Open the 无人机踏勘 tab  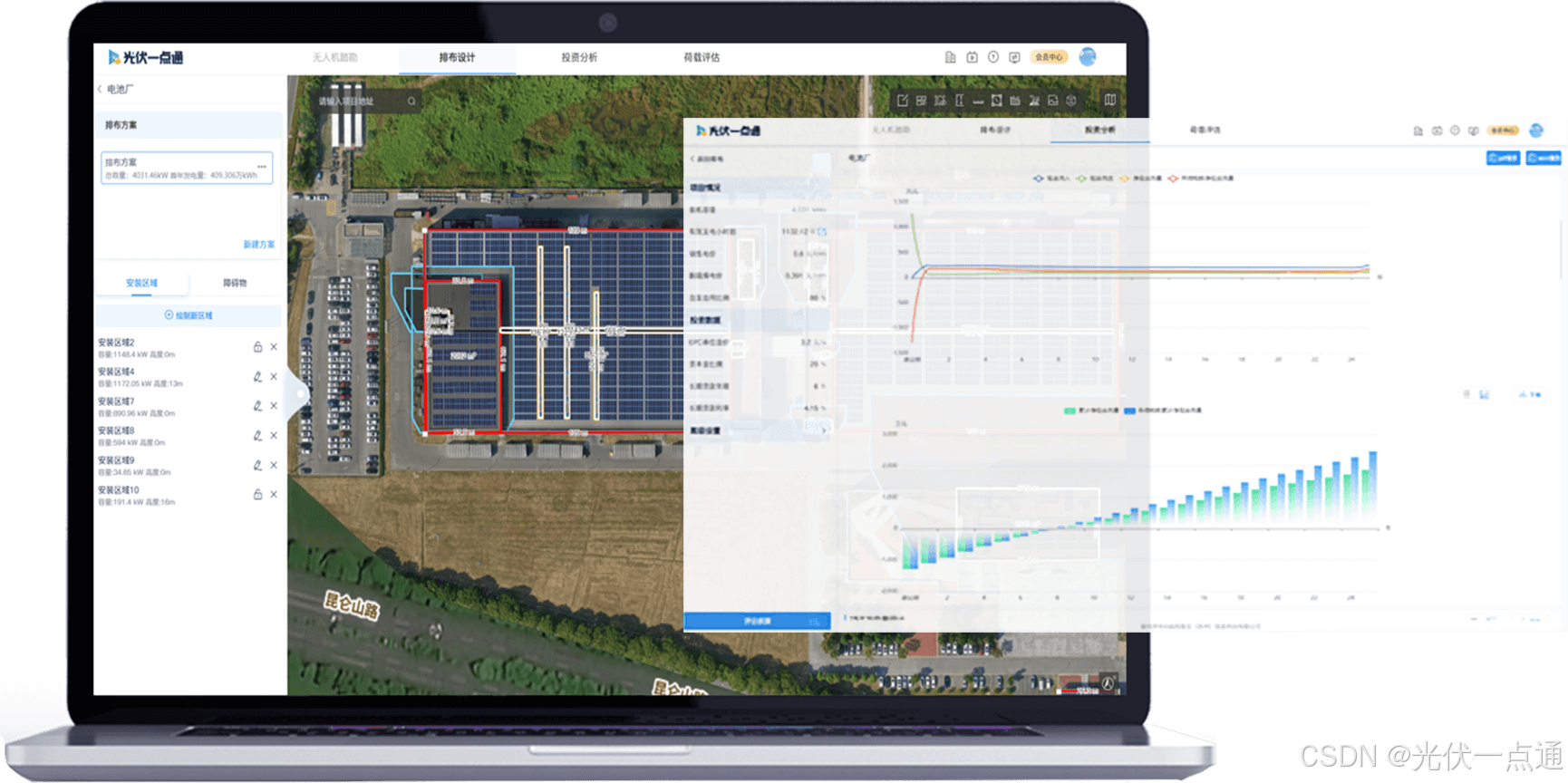(x=334, y=57)
